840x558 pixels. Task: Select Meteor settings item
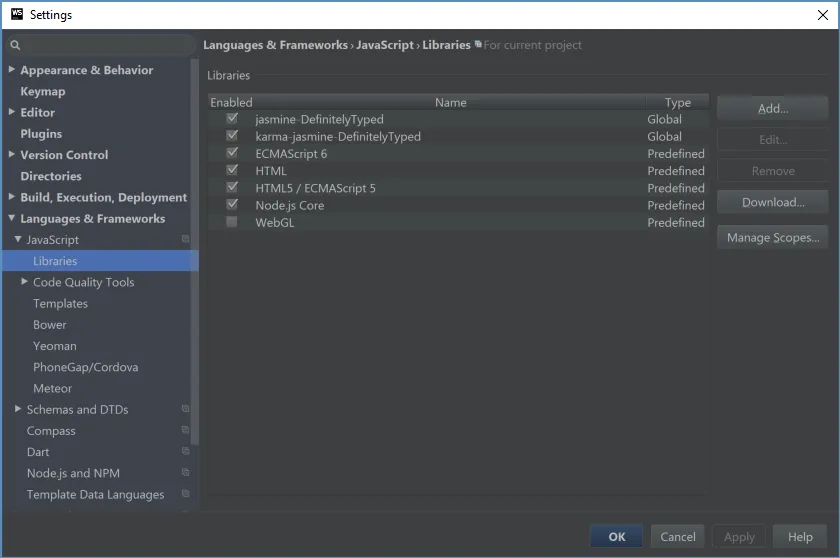click(x=52, y=388)
